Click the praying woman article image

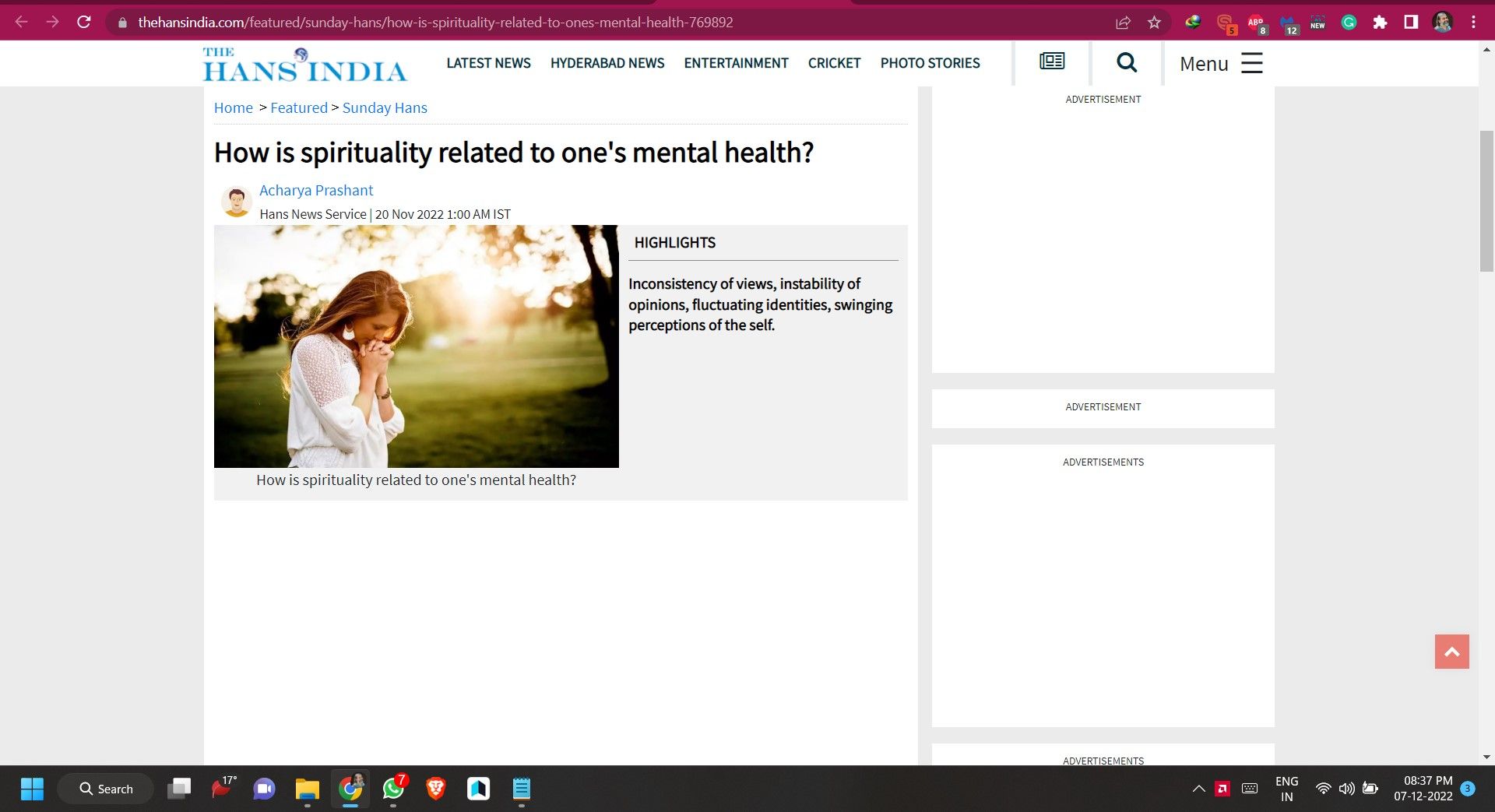(416, 346)
